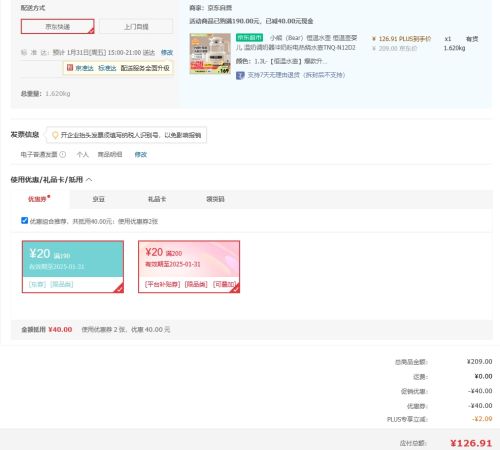Click 修改 next to the delivery time

(x=167, y=52)
